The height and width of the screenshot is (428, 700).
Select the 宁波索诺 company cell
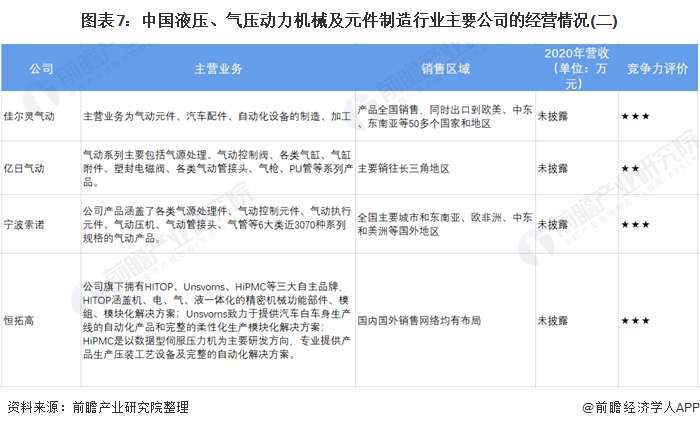[x=26, y=225]
